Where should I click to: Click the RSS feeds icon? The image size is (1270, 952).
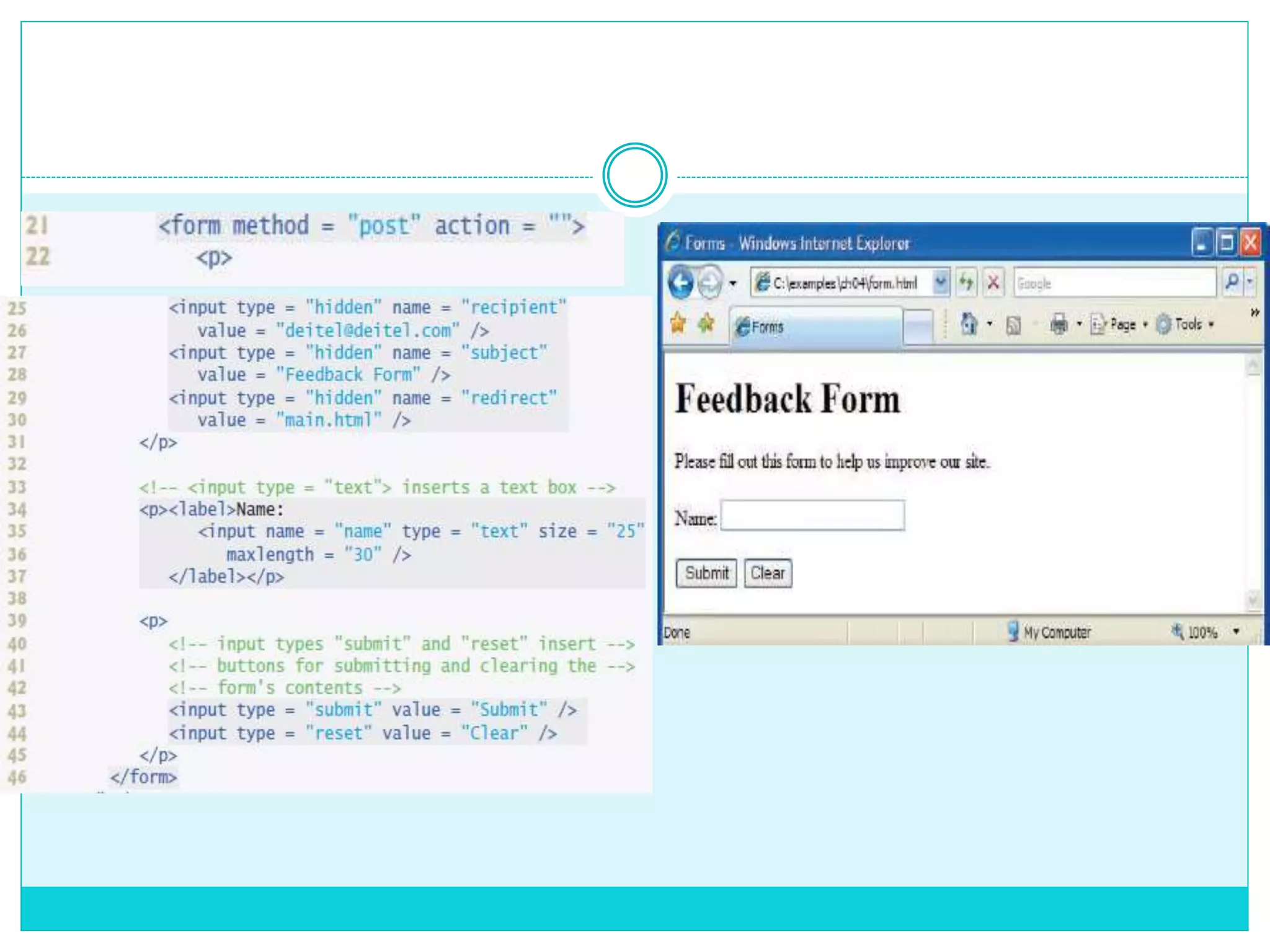(1013, 324)
